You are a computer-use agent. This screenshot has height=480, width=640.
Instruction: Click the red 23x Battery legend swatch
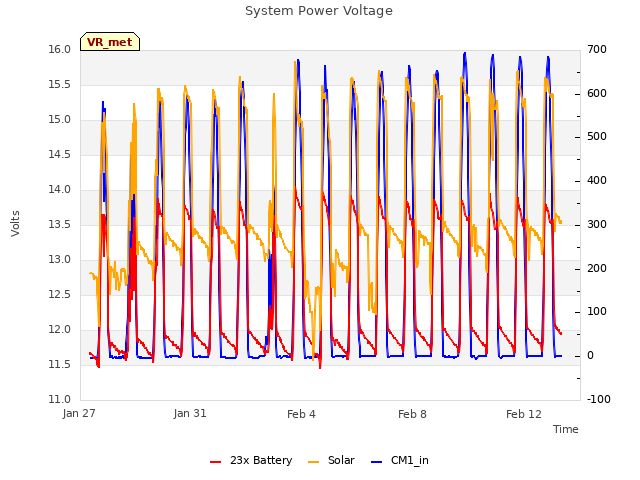point(215,462)
